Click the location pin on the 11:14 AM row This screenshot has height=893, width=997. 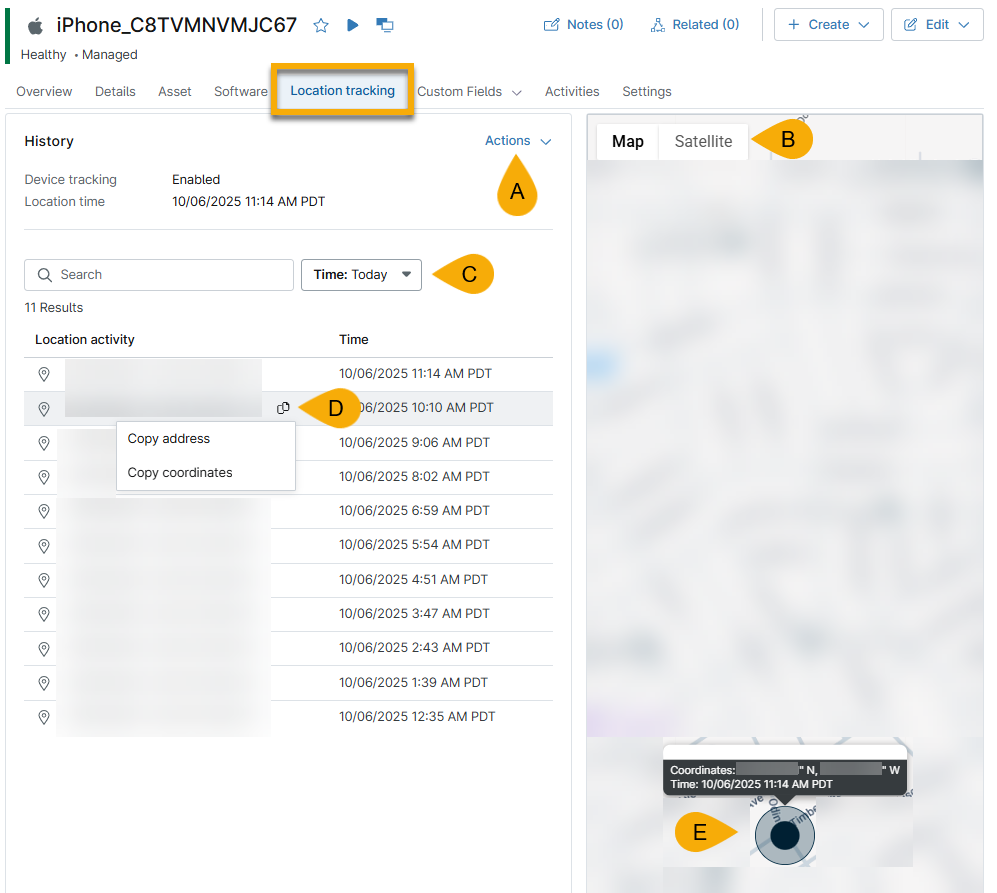point(43,374)
